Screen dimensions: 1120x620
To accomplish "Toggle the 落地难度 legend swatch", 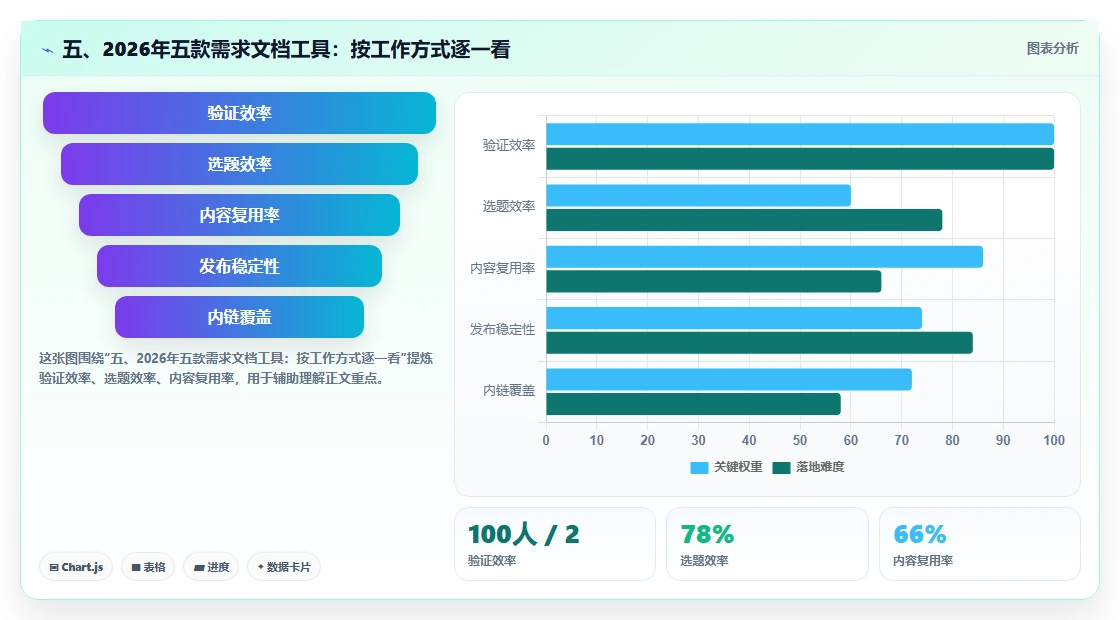I will 781,467.
